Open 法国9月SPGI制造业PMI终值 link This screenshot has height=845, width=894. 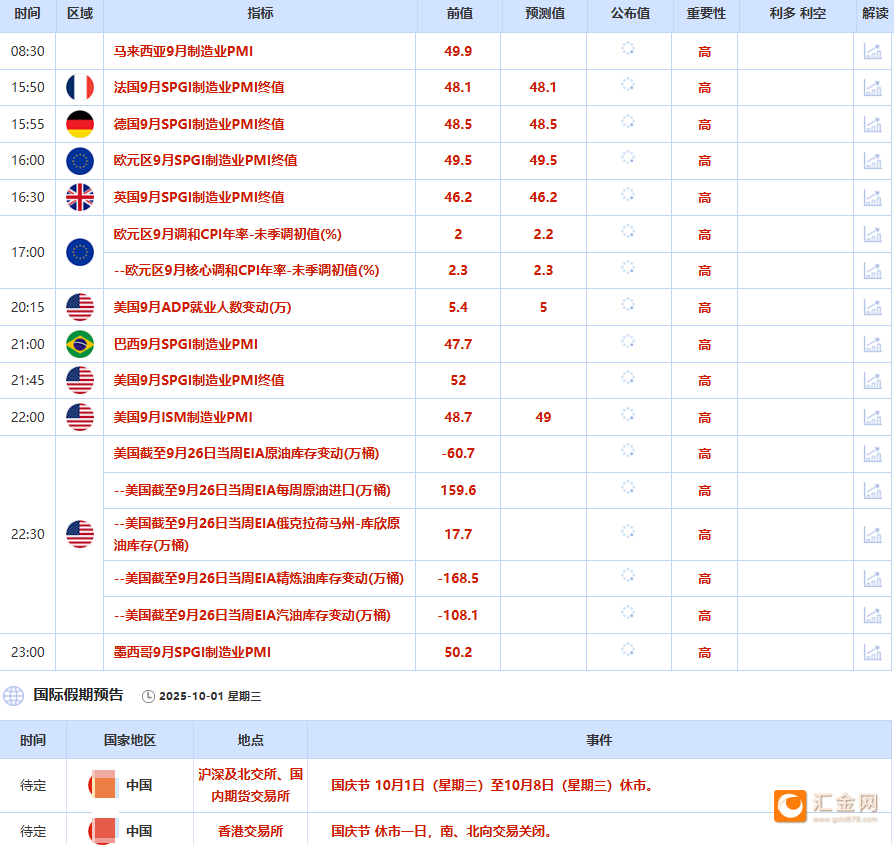click(x=199, y=87)
